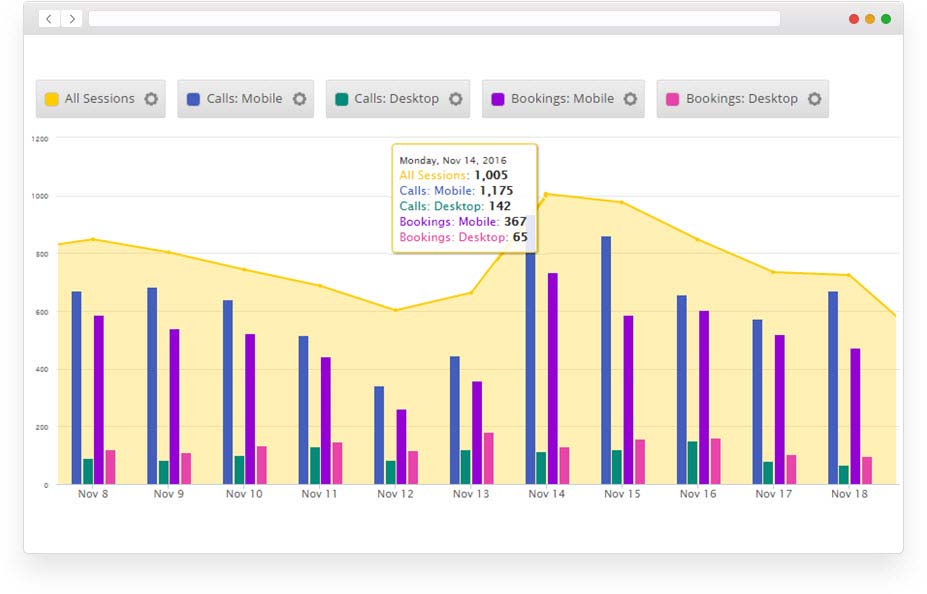927x594 pixels.
Task: Toggle the Calls: Mobile series label
Action: point(244,99)
